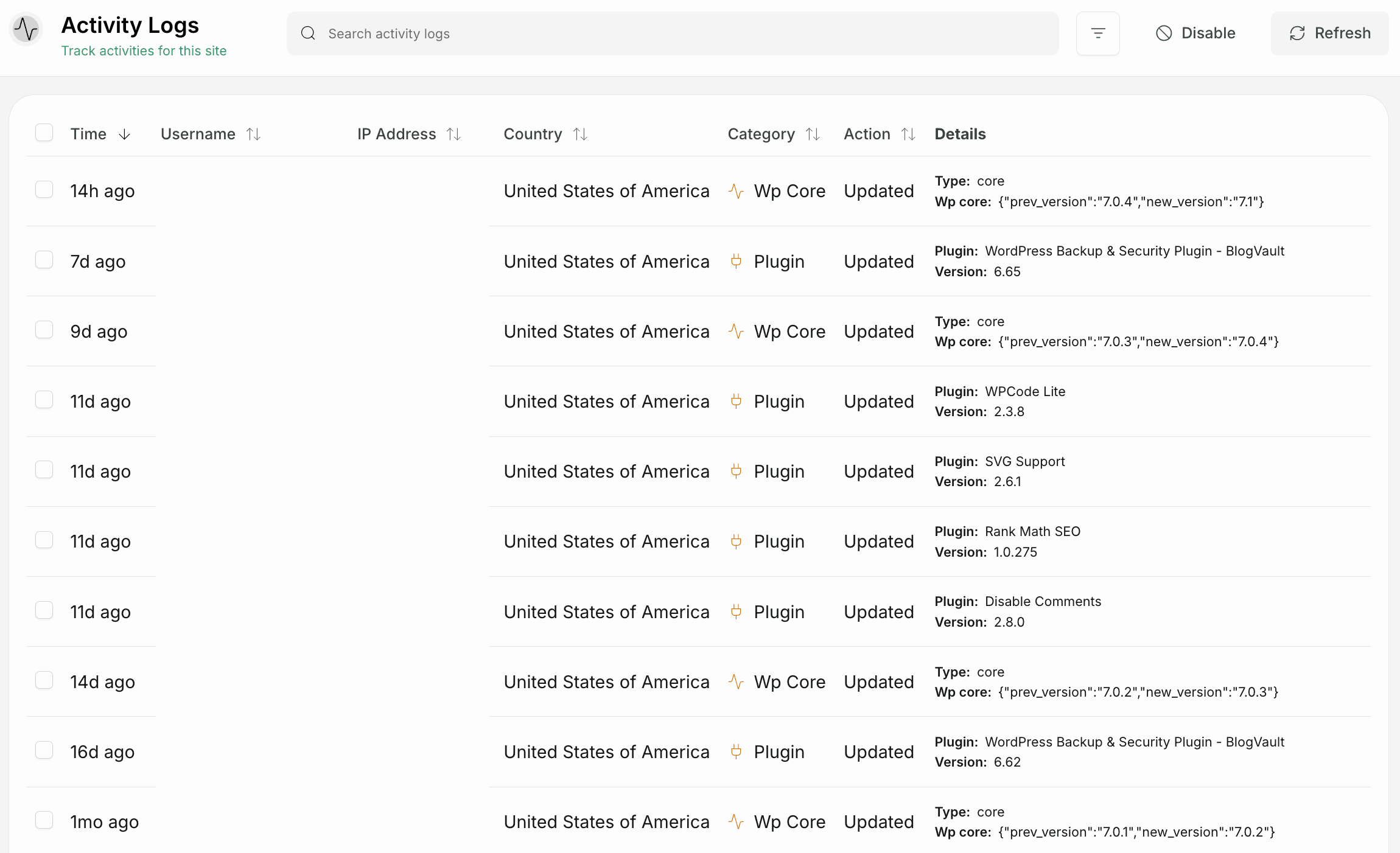Image resolution: width=1400 pixels, height=853 pixels.
Task: Sort by Action column
Action: [x=909, y=134]
